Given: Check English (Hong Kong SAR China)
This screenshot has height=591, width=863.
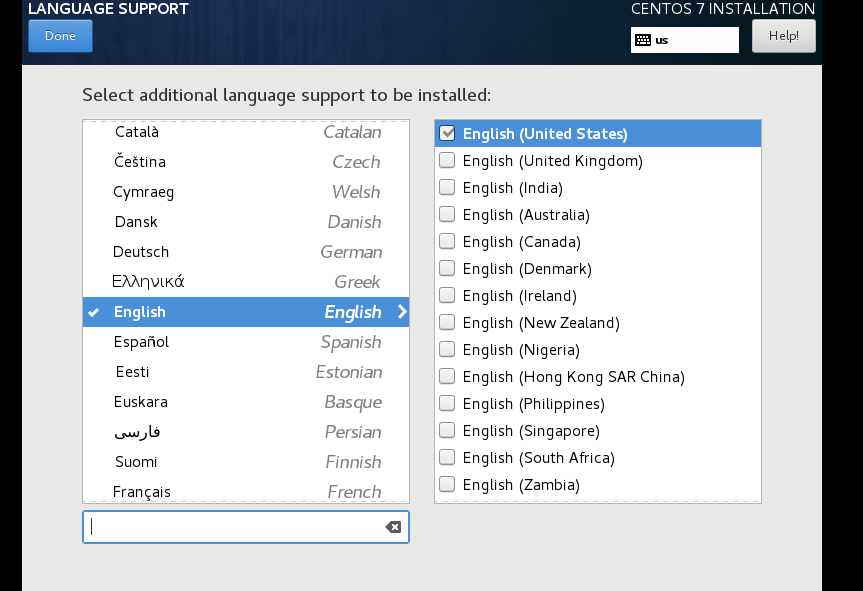Looking at the screenshot, I should coord(447,376).
